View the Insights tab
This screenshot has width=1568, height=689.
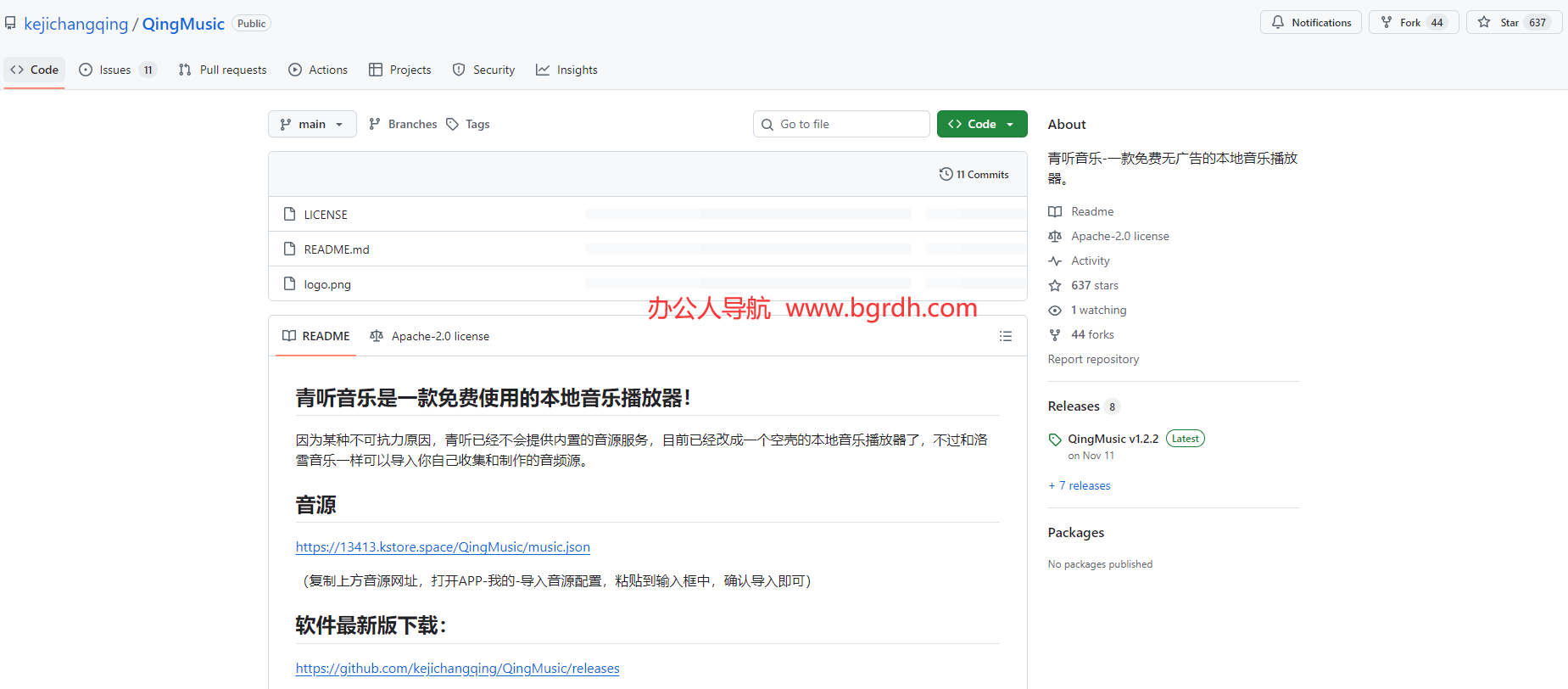[566, 70]
